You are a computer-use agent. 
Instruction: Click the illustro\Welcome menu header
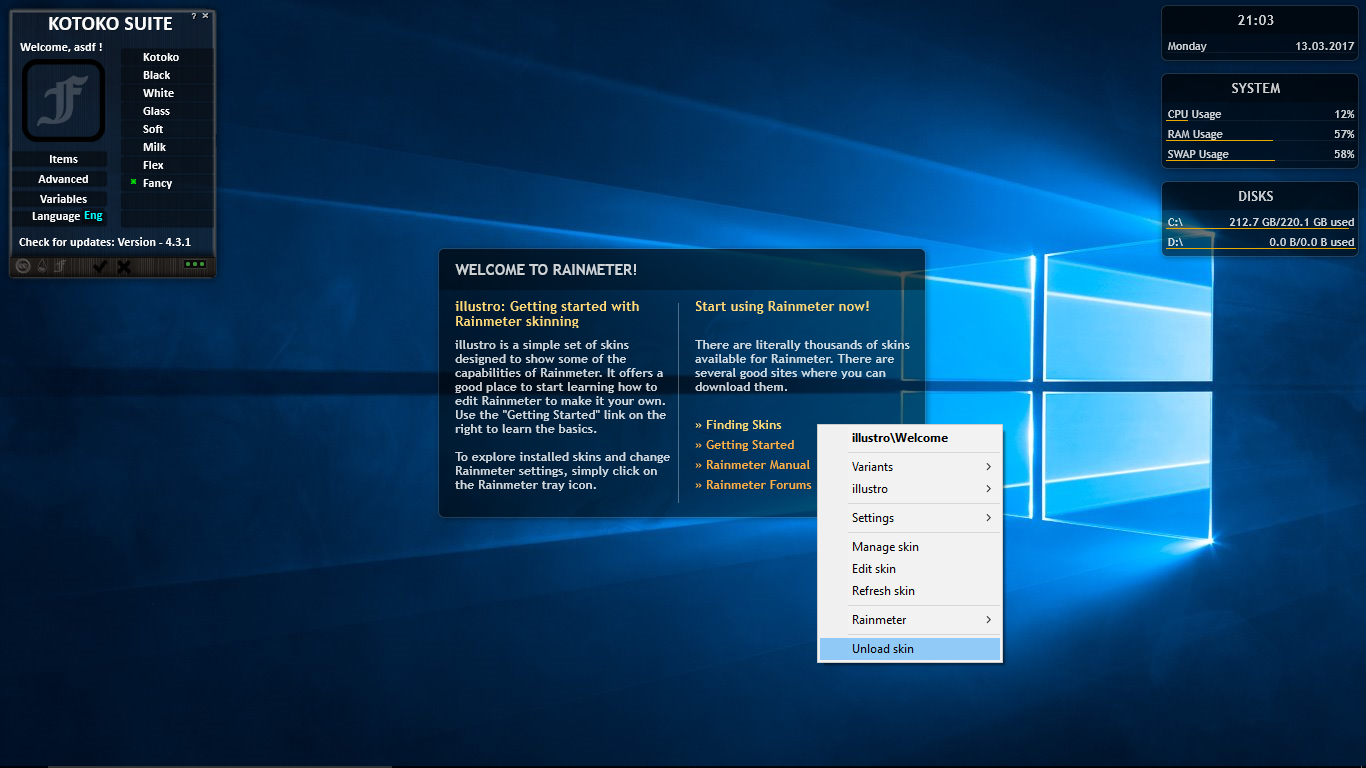tap(910, 438)
